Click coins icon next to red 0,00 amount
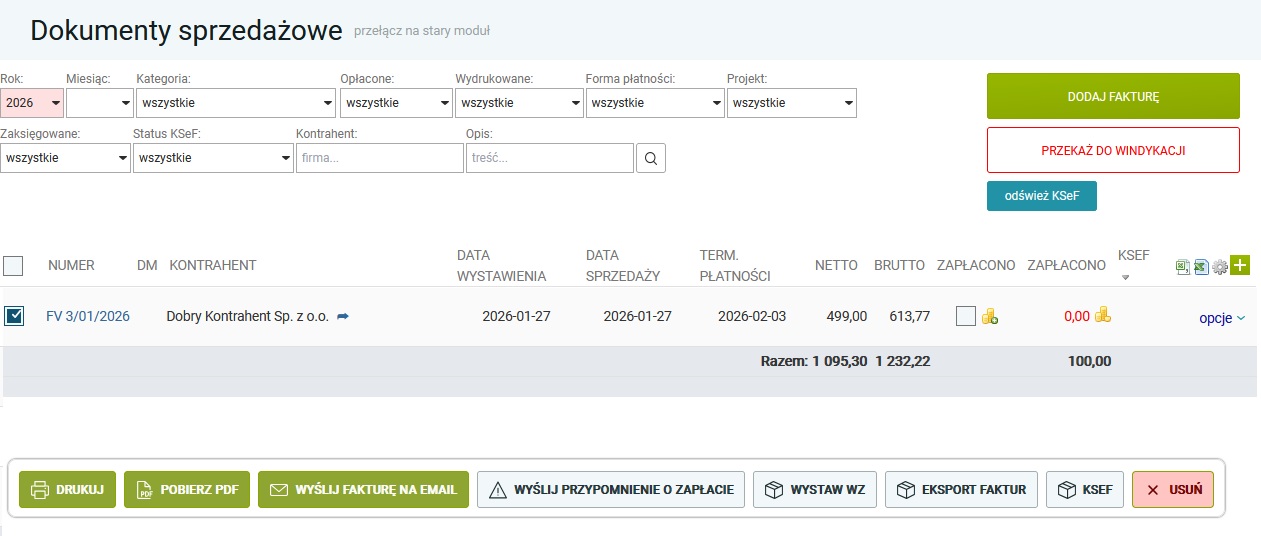Screen dimensions: 1261x536 [1103, 315]
